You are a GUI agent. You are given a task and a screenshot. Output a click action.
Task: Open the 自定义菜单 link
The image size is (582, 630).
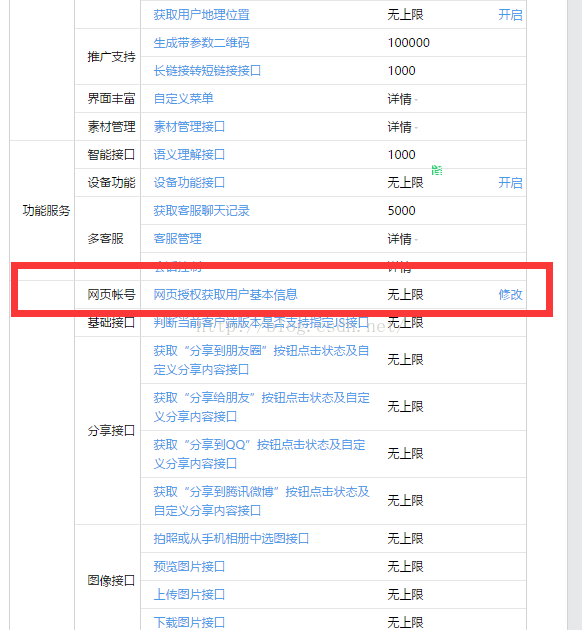pos(184,98)
